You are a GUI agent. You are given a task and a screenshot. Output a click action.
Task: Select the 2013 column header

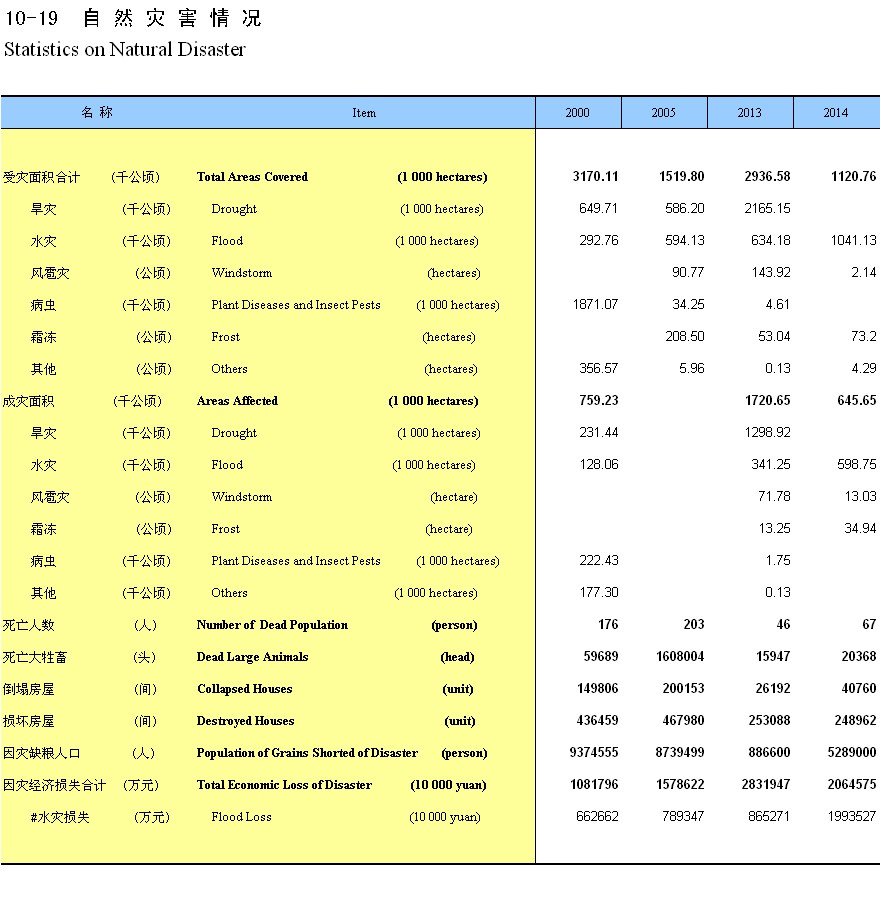click(749, 113)
